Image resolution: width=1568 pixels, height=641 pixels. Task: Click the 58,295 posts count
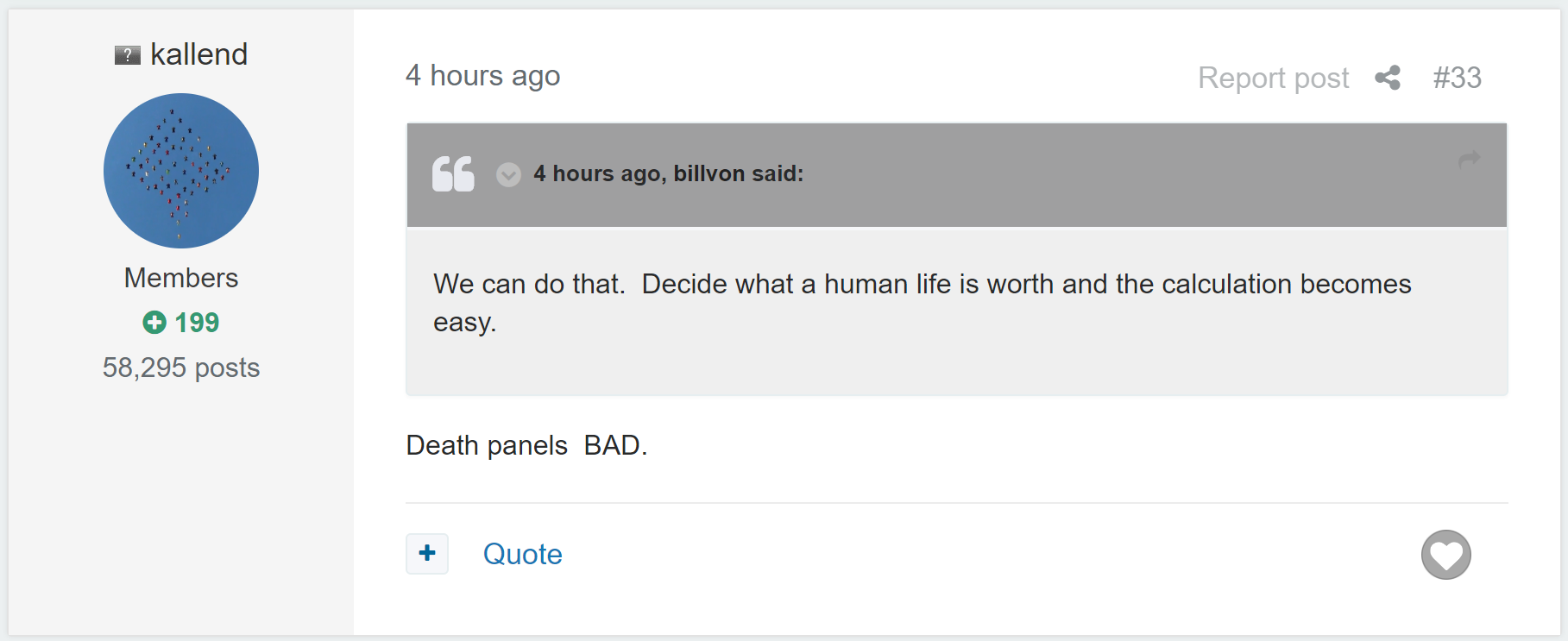[181, 368]
